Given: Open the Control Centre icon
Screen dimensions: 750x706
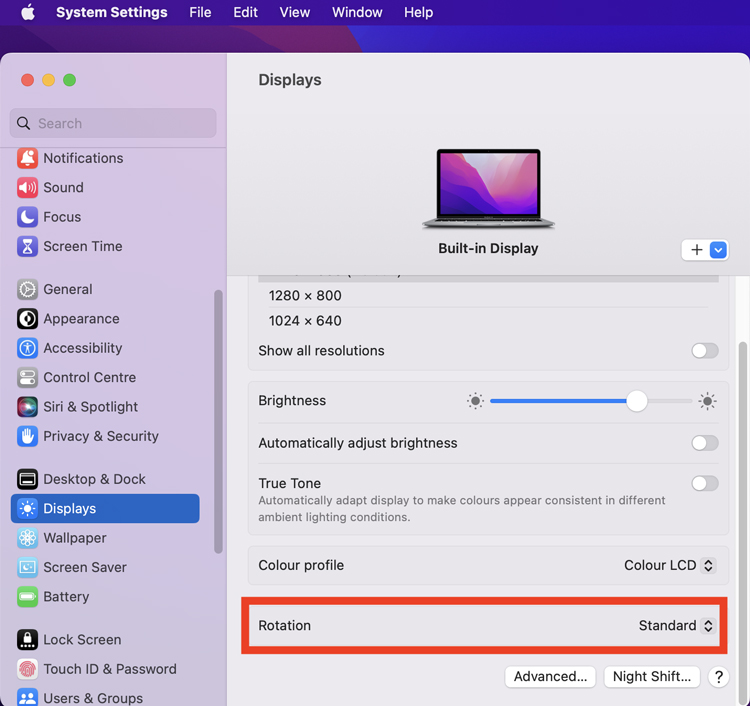Looking at the screenshot, I should pyautogui.click(x=27, y=377).
